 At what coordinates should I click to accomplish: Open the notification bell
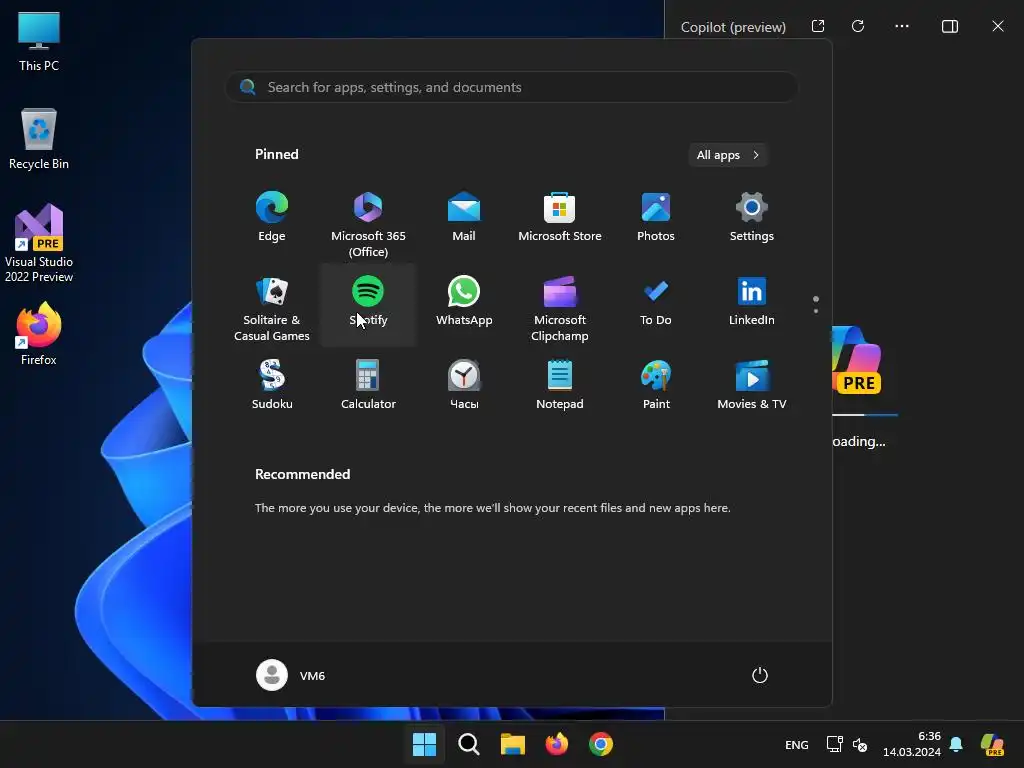pyautogui.click(x=956, y=744)
